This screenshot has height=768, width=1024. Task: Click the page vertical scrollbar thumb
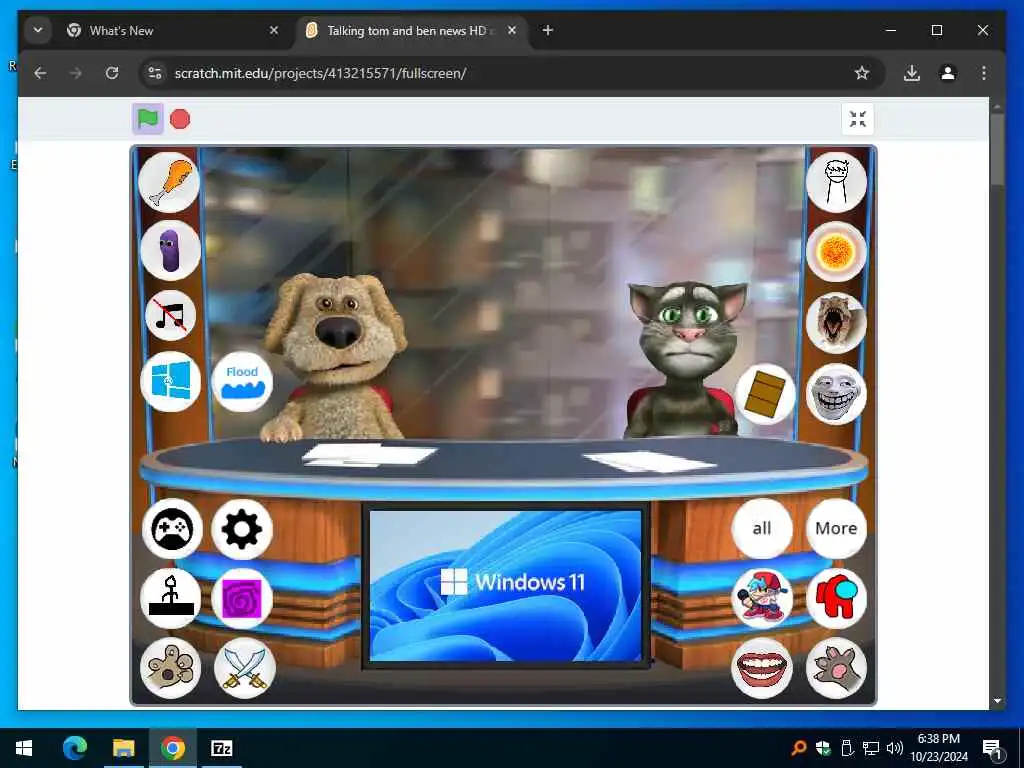pos(997,150)
